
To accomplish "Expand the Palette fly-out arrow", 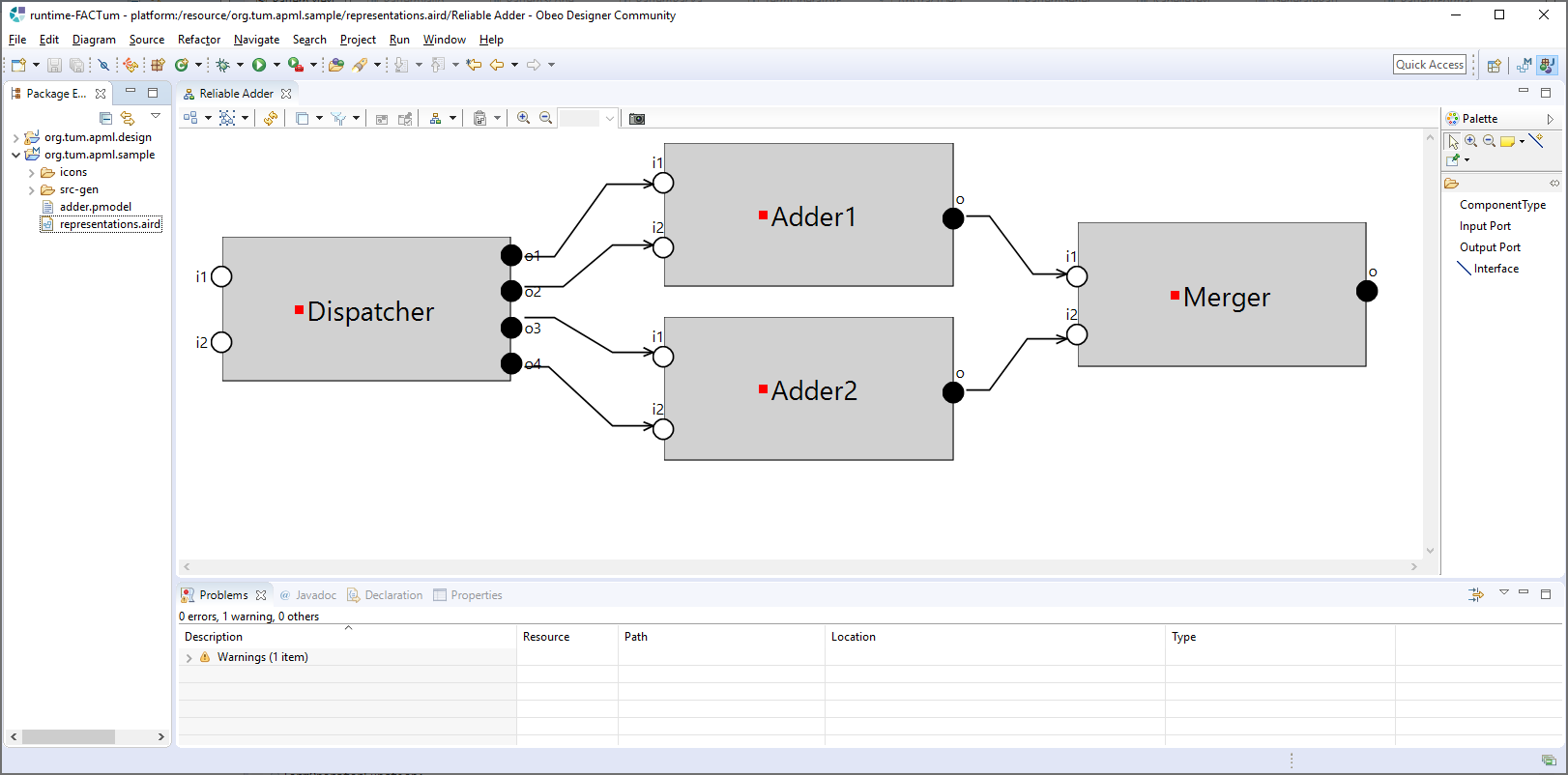I will click(1550, 119).
